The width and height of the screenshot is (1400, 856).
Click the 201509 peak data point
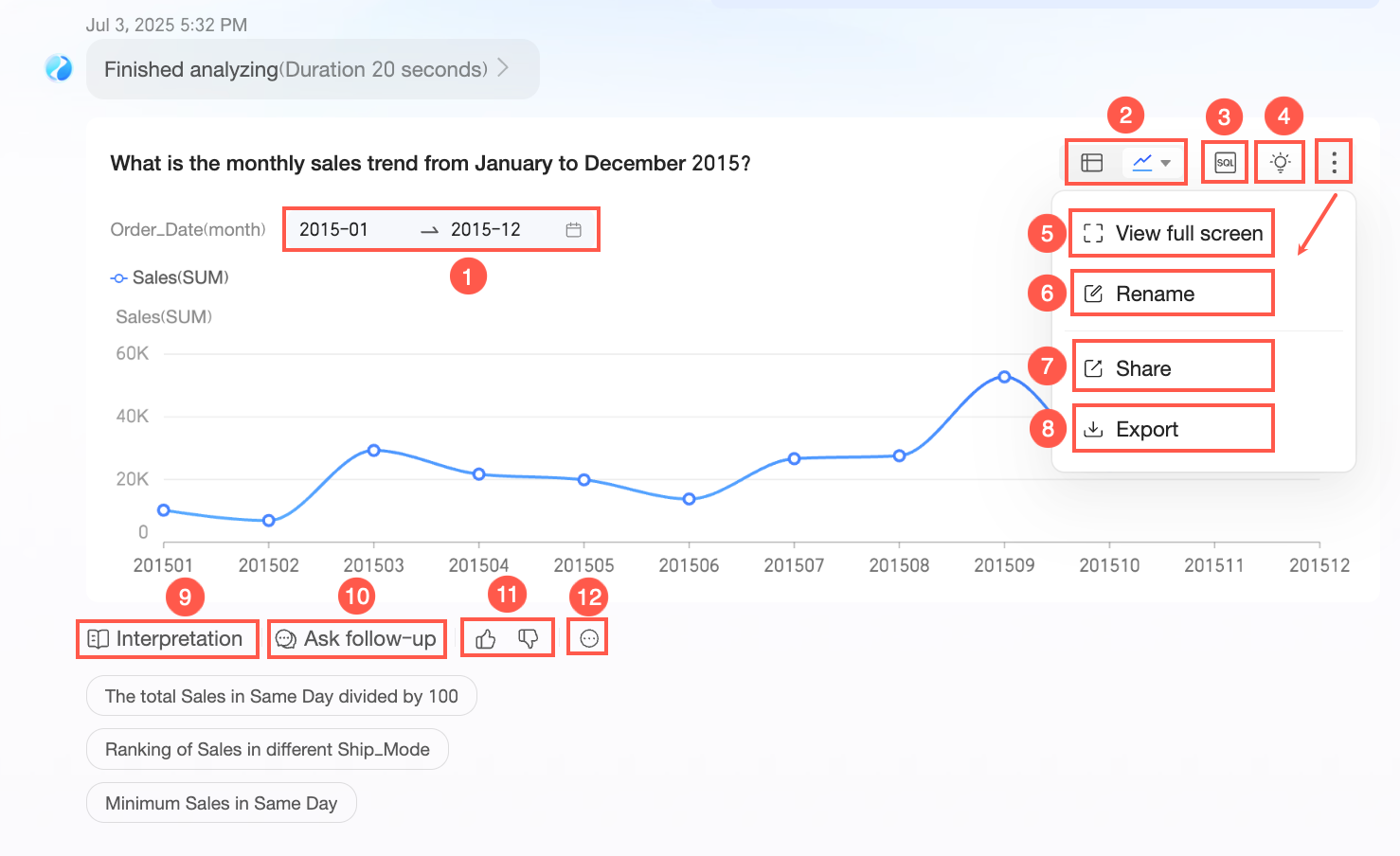tap(1004, 377)
